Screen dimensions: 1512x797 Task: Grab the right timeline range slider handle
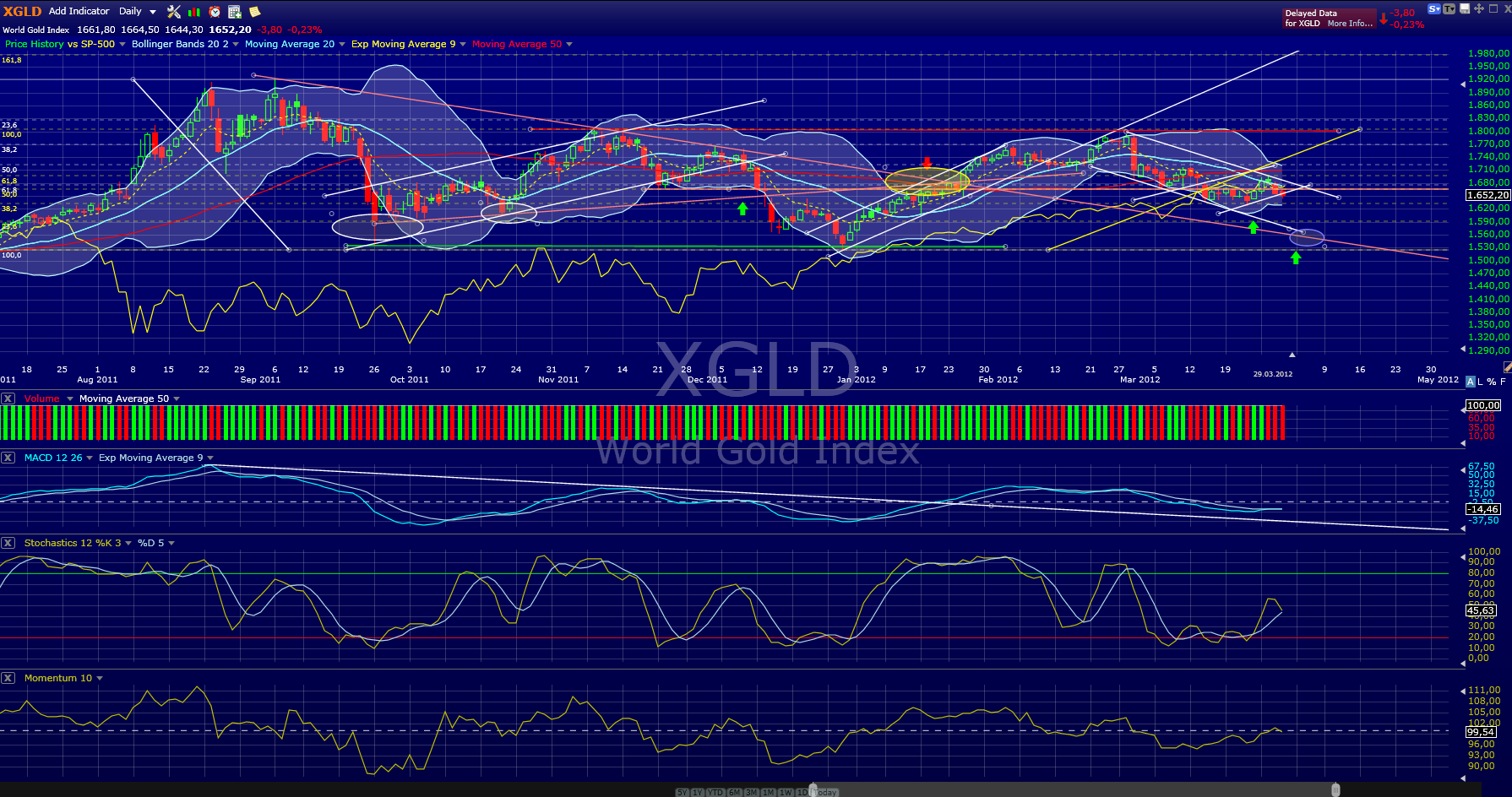(1335, 790)
